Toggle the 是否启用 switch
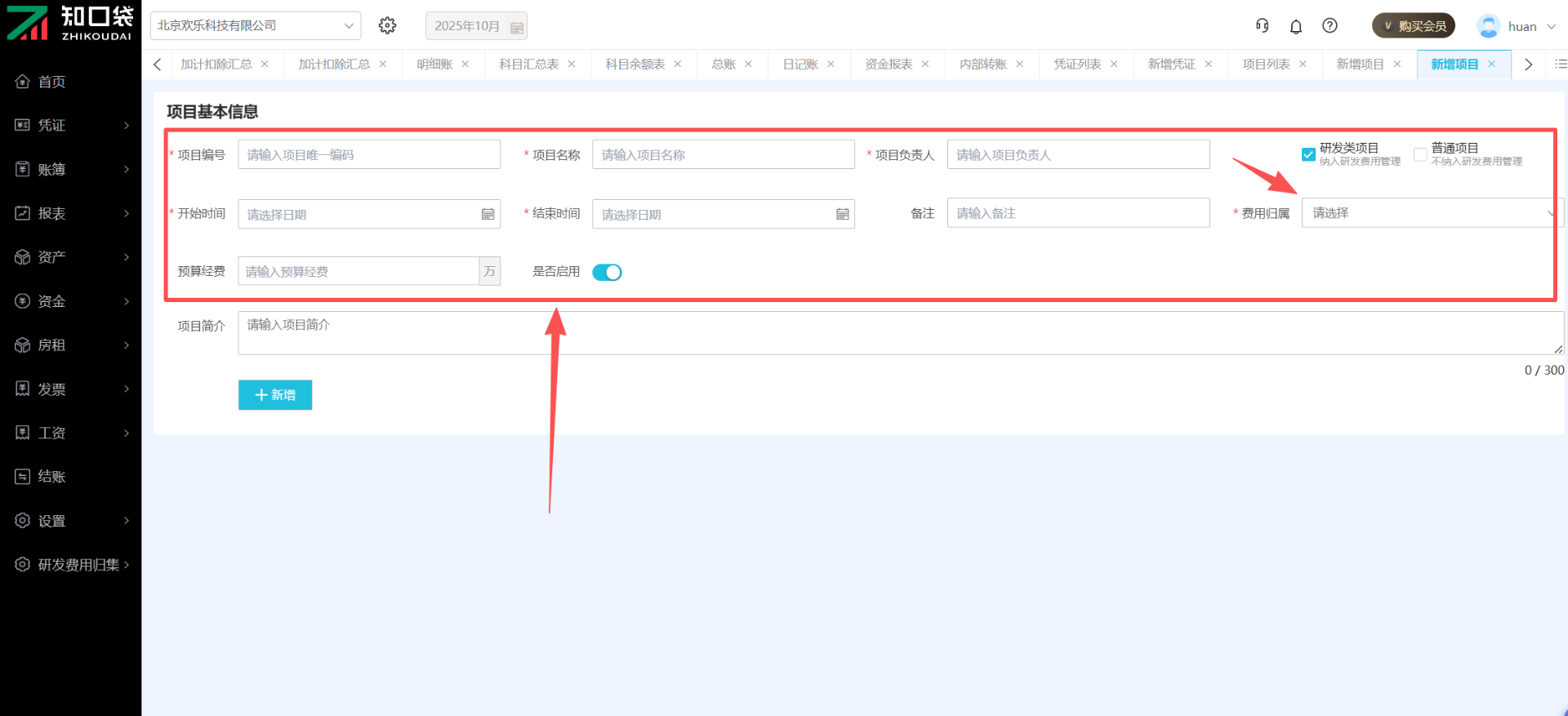 pos(607,273)
